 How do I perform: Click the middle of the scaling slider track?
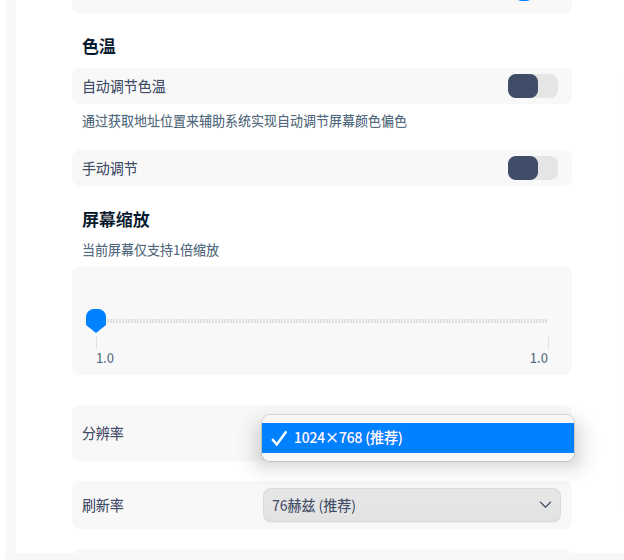point(322,321)
